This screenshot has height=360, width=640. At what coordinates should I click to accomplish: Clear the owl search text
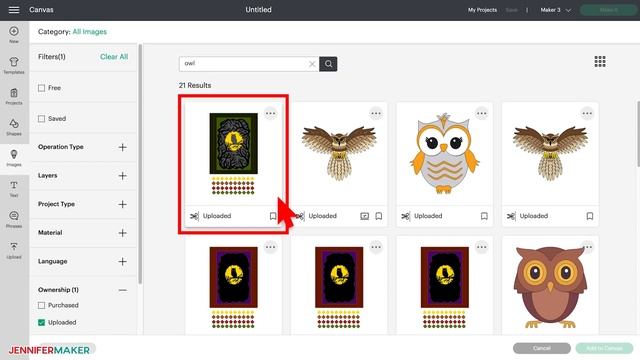[312, 64]
